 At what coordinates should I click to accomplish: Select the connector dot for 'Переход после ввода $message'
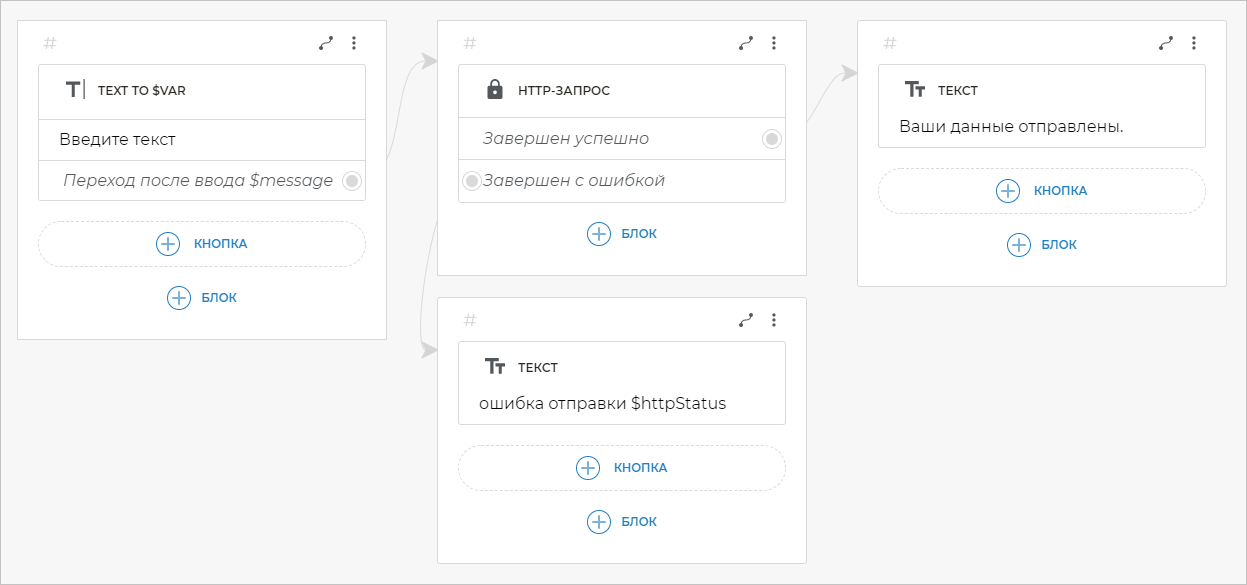(x=351, y=181)
